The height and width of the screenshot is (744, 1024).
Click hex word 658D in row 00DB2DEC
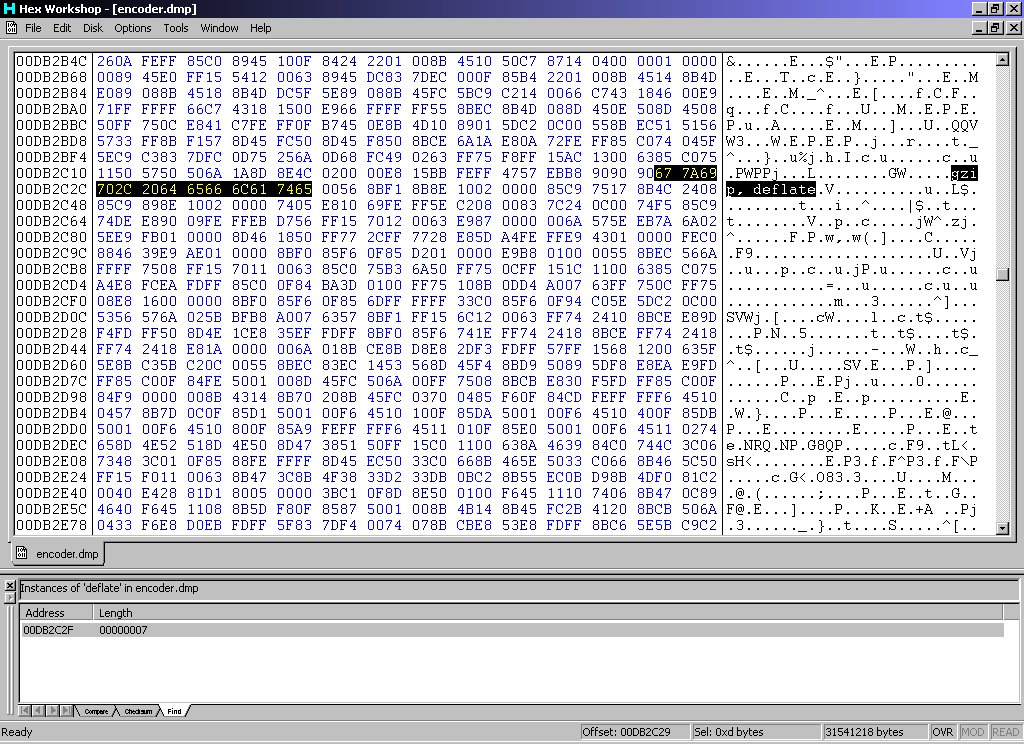[x=114, y=445]
